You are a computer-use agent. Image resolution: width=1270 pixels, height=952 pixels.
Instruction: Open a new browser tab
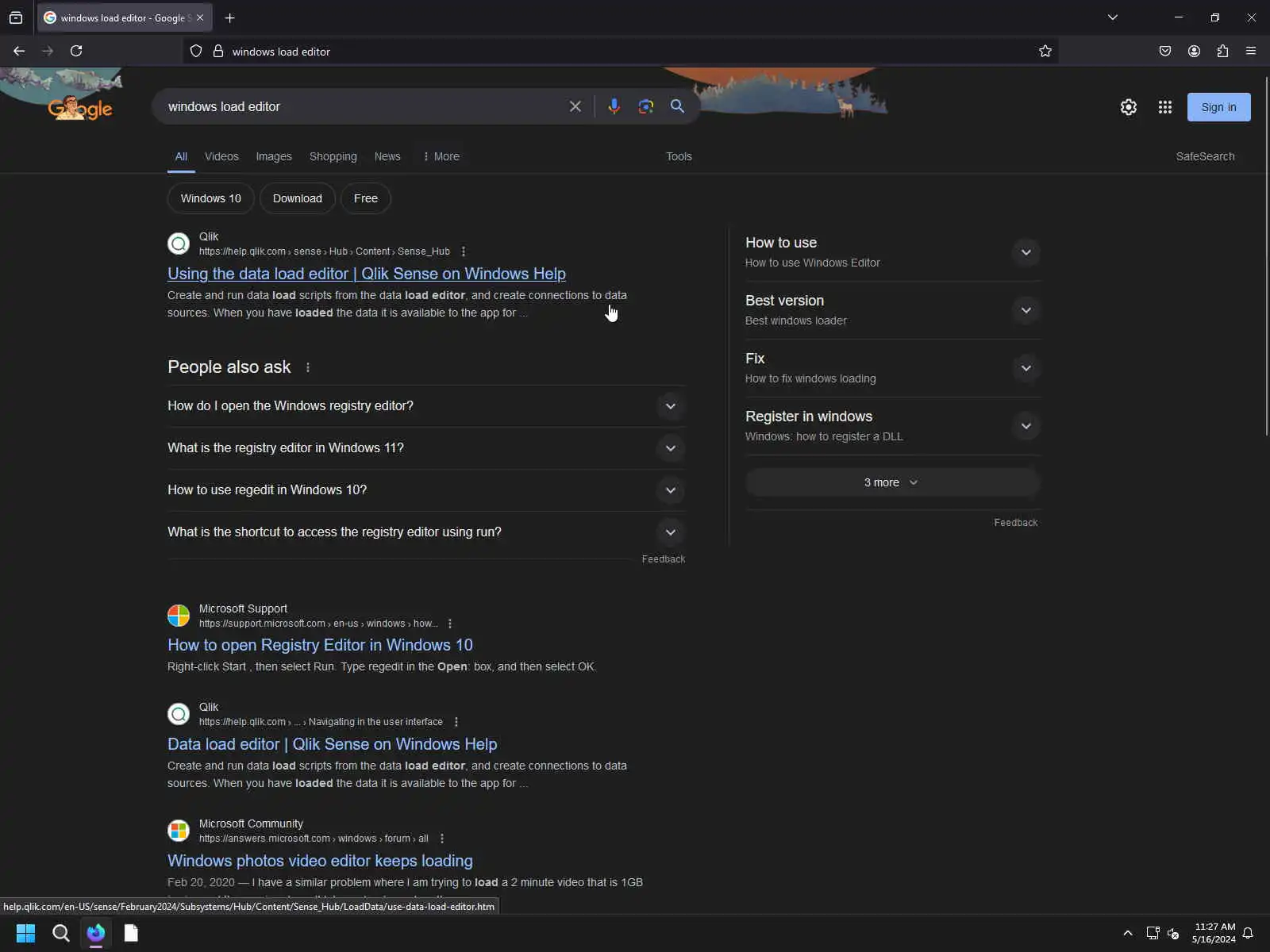click(229, 17)
